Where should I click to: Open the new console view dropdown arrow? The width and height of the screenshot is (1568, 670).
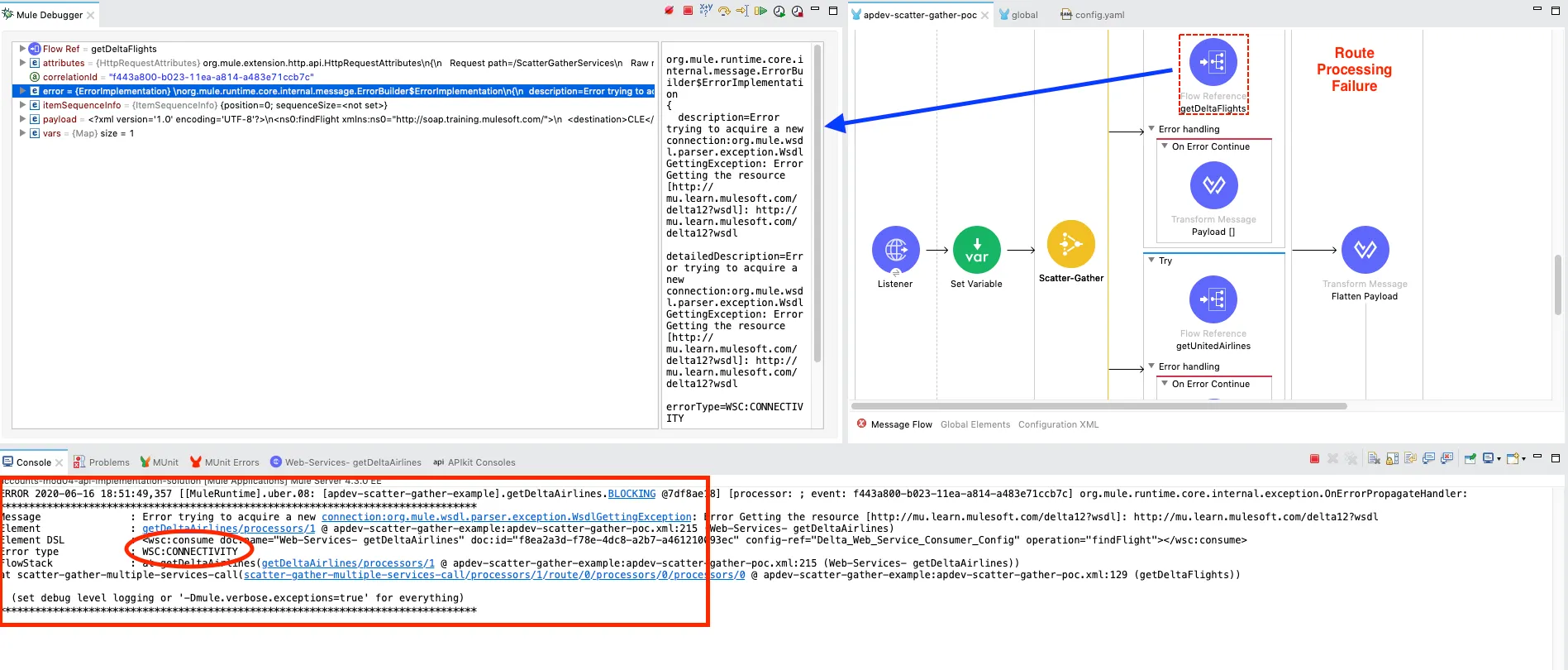pyautogui.click(x=1523, y=459)
